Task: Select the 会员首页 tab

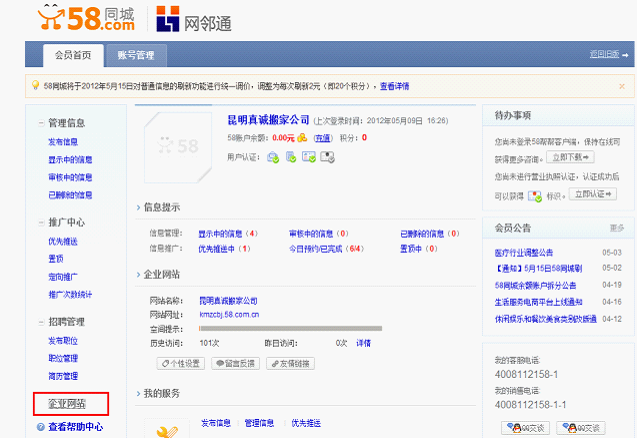Action: [x=74, y=56]
